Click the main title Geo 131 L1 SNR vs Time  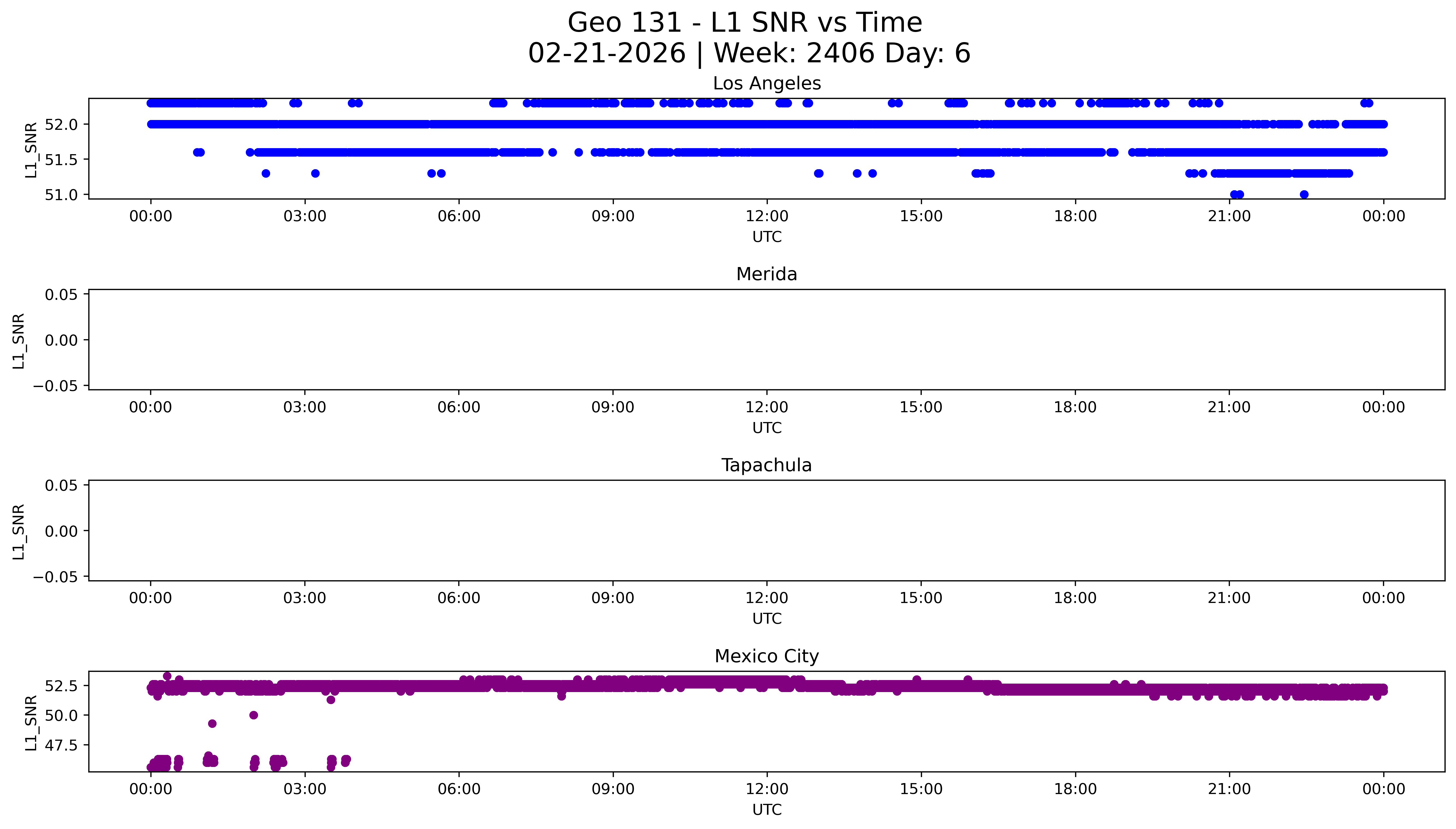coord(745,23)
